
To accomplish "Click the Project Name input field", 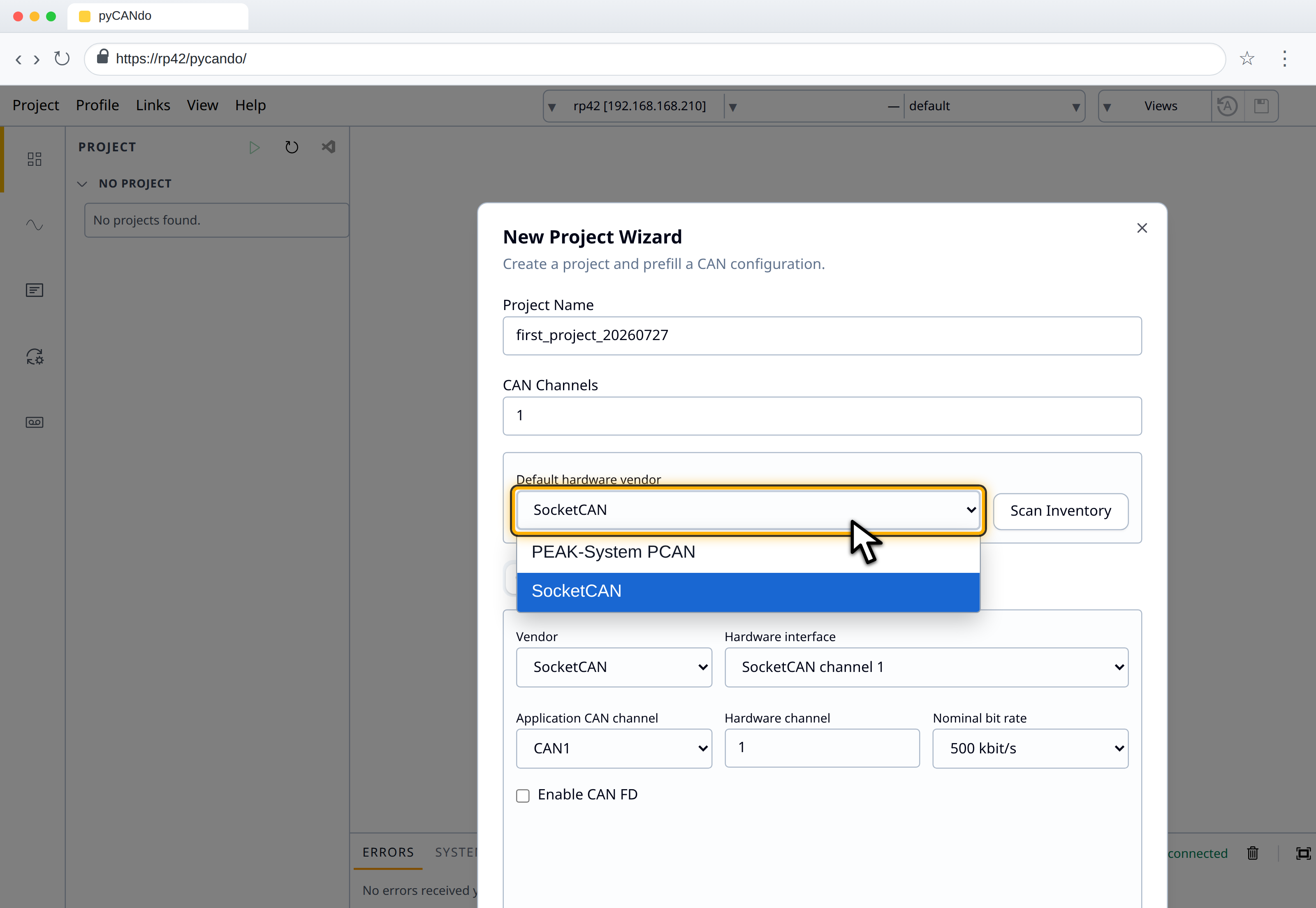I will coord(822,336).
